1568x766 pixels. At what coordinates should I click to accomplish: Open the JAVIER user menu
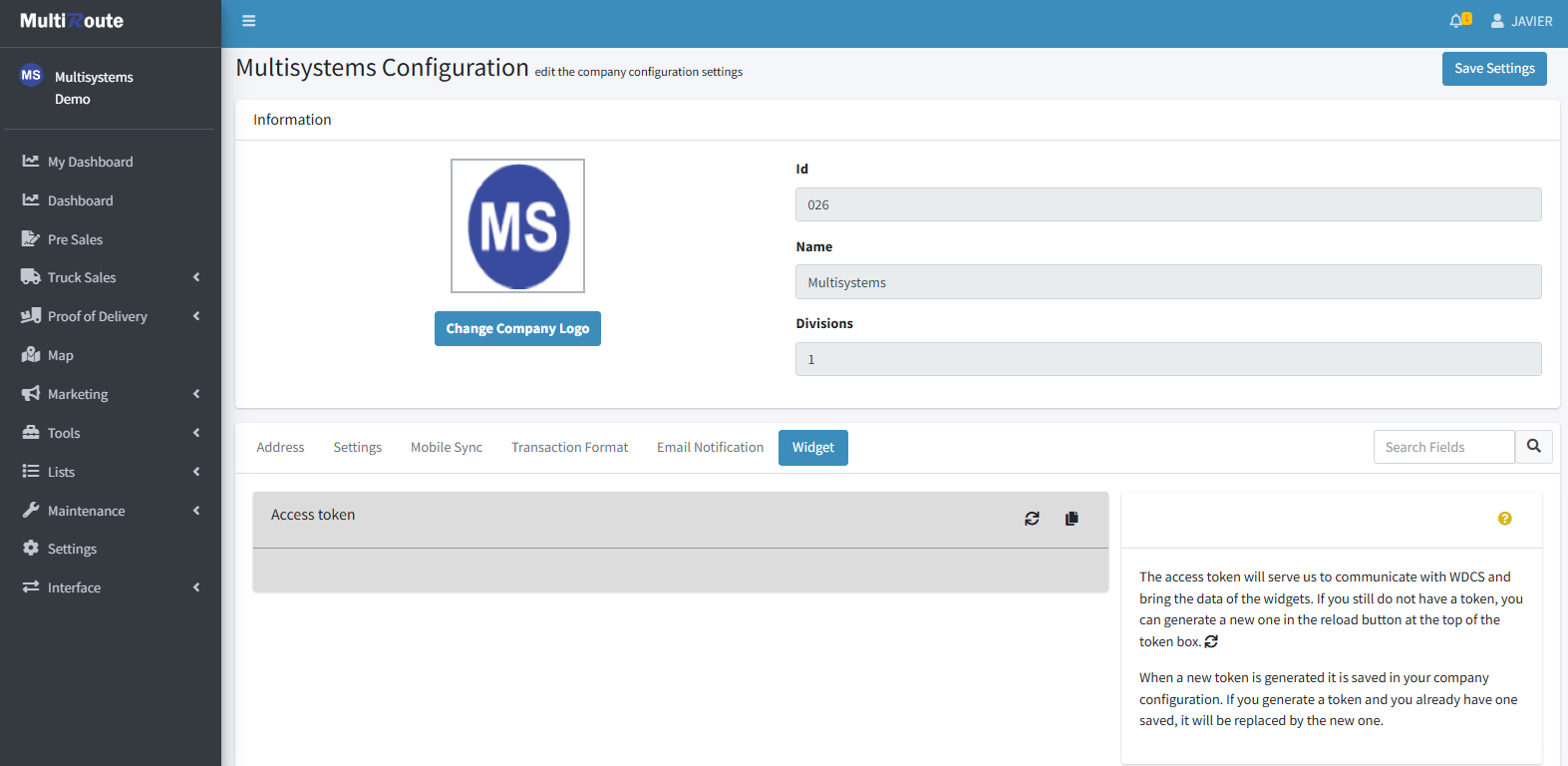coord(1522,21)
